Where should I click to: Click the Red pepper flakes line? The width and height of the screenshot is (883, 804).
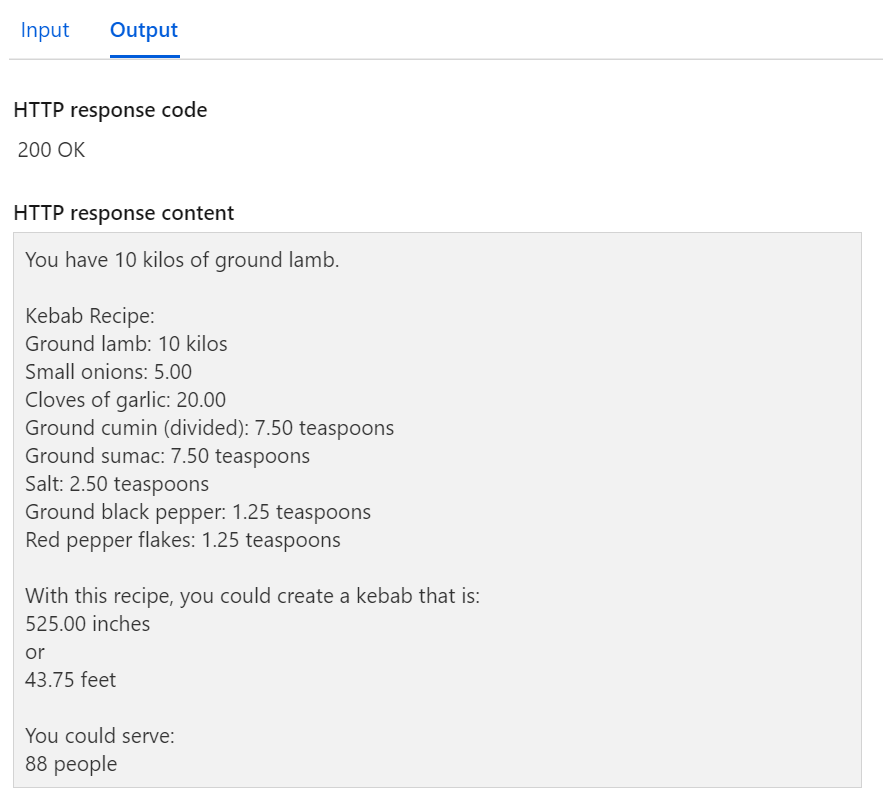tap(182, 540)
